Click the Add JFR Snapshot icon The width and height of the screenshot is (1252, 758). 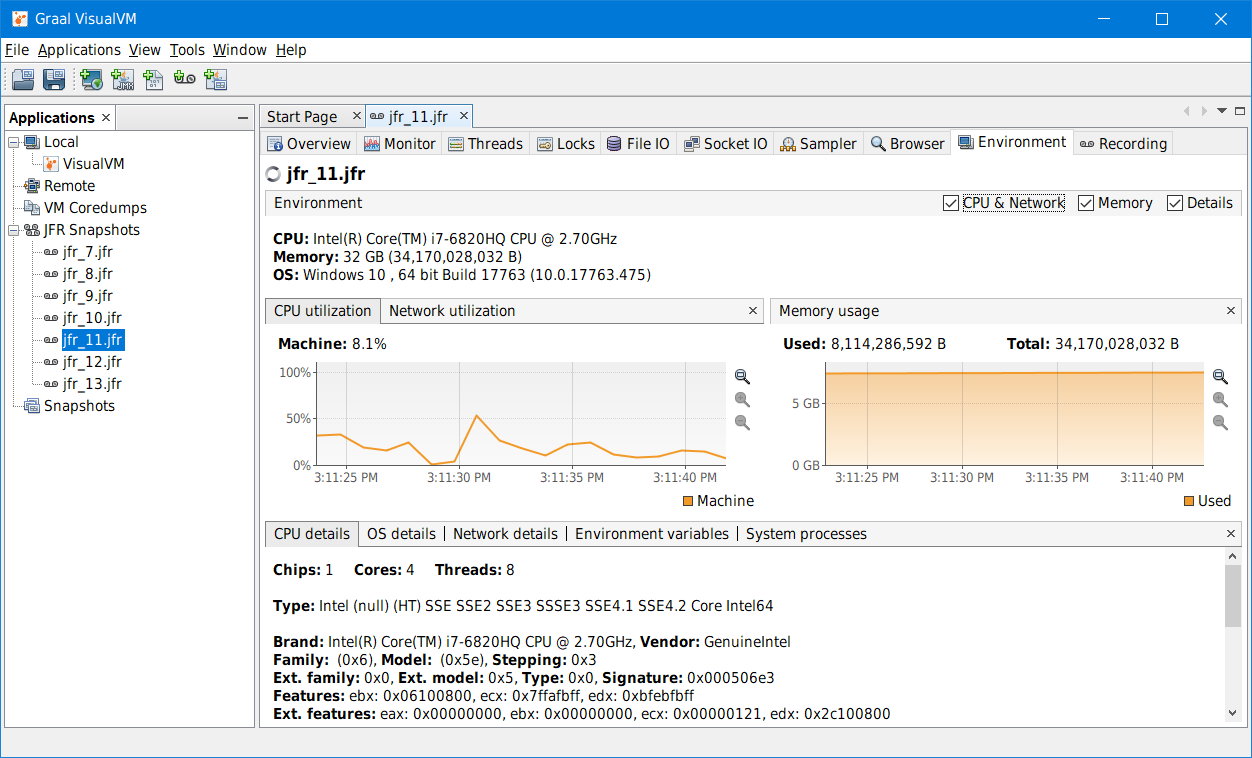(x=184, y=80)
